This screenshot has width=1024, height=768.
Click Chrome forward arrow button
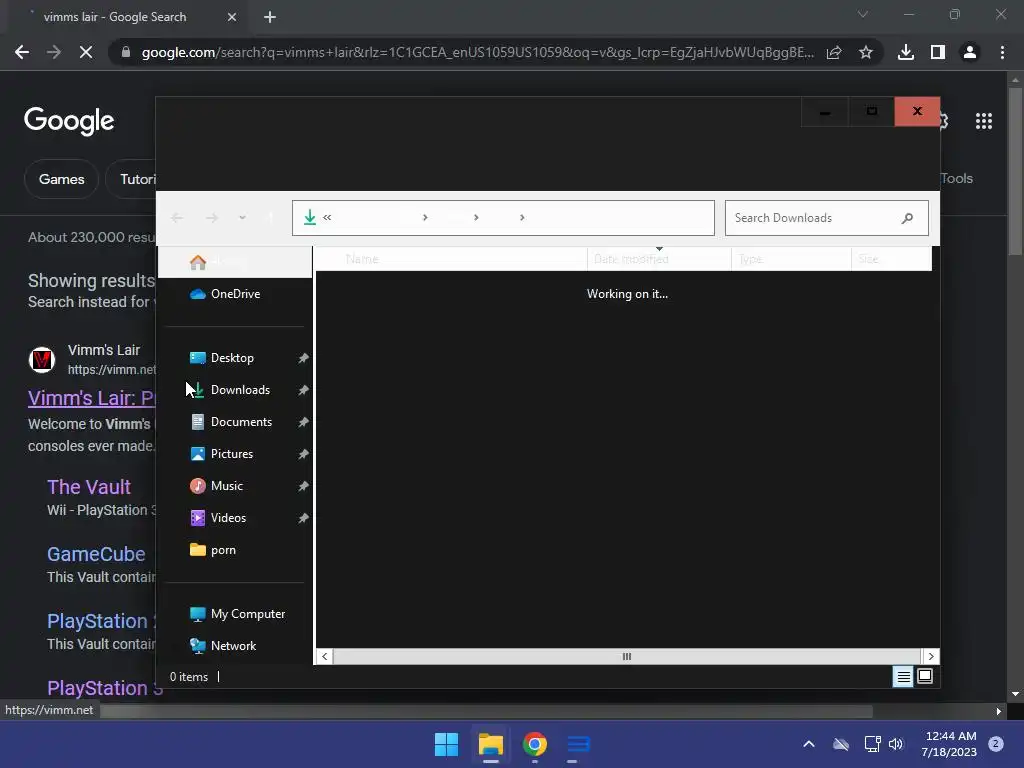tap(54, 52)
